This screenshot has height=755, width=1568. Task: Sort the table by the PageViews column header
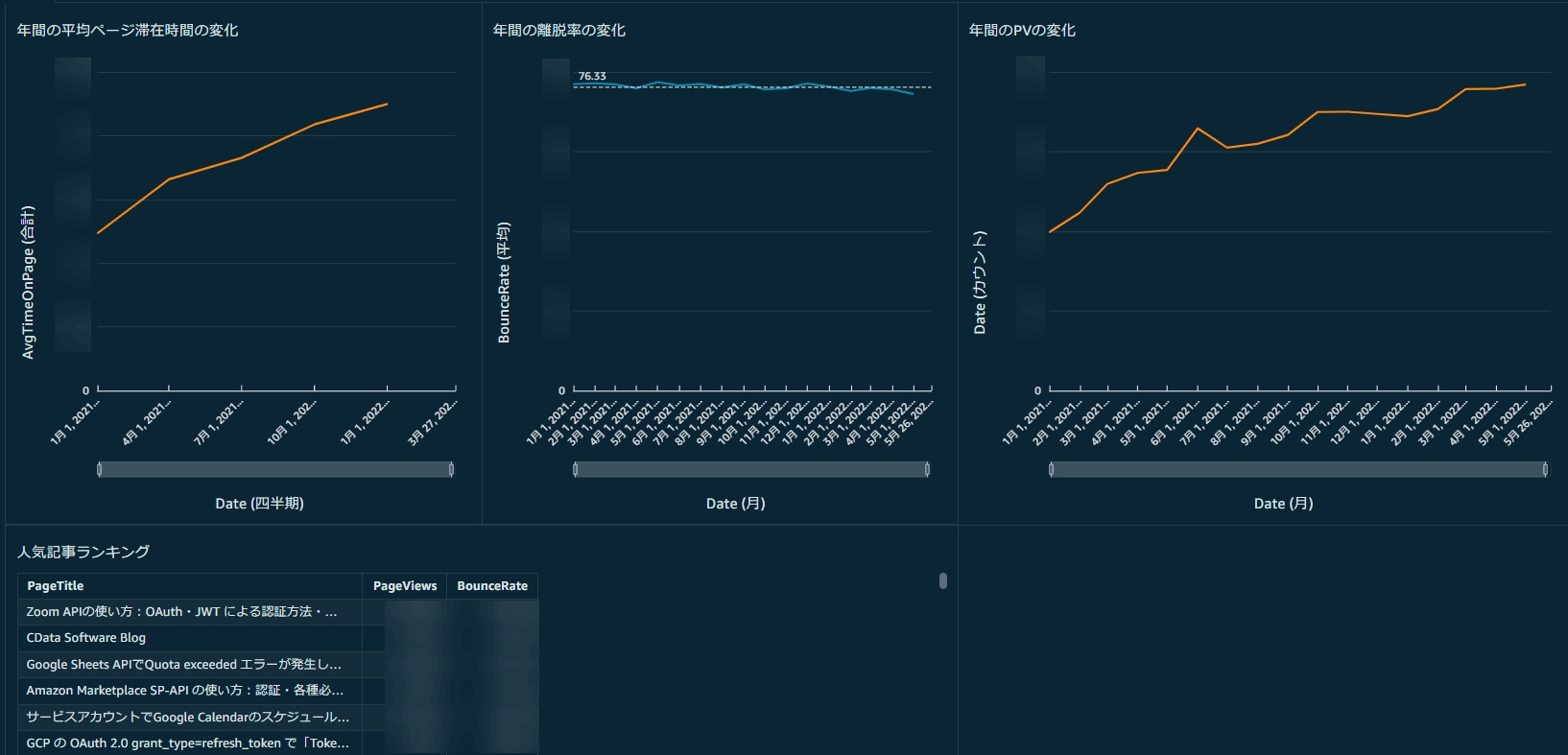click(405, 586)
